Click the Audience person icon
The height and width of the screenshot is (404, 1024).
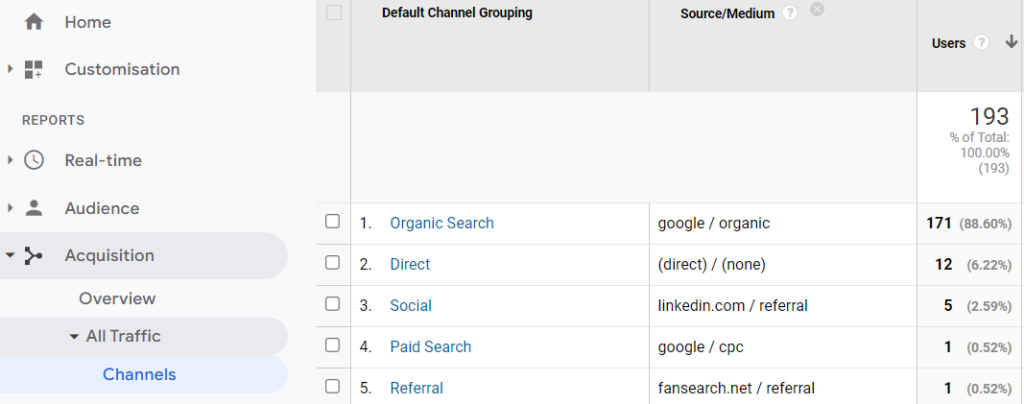pyautogui.click(x=34, y=208)
